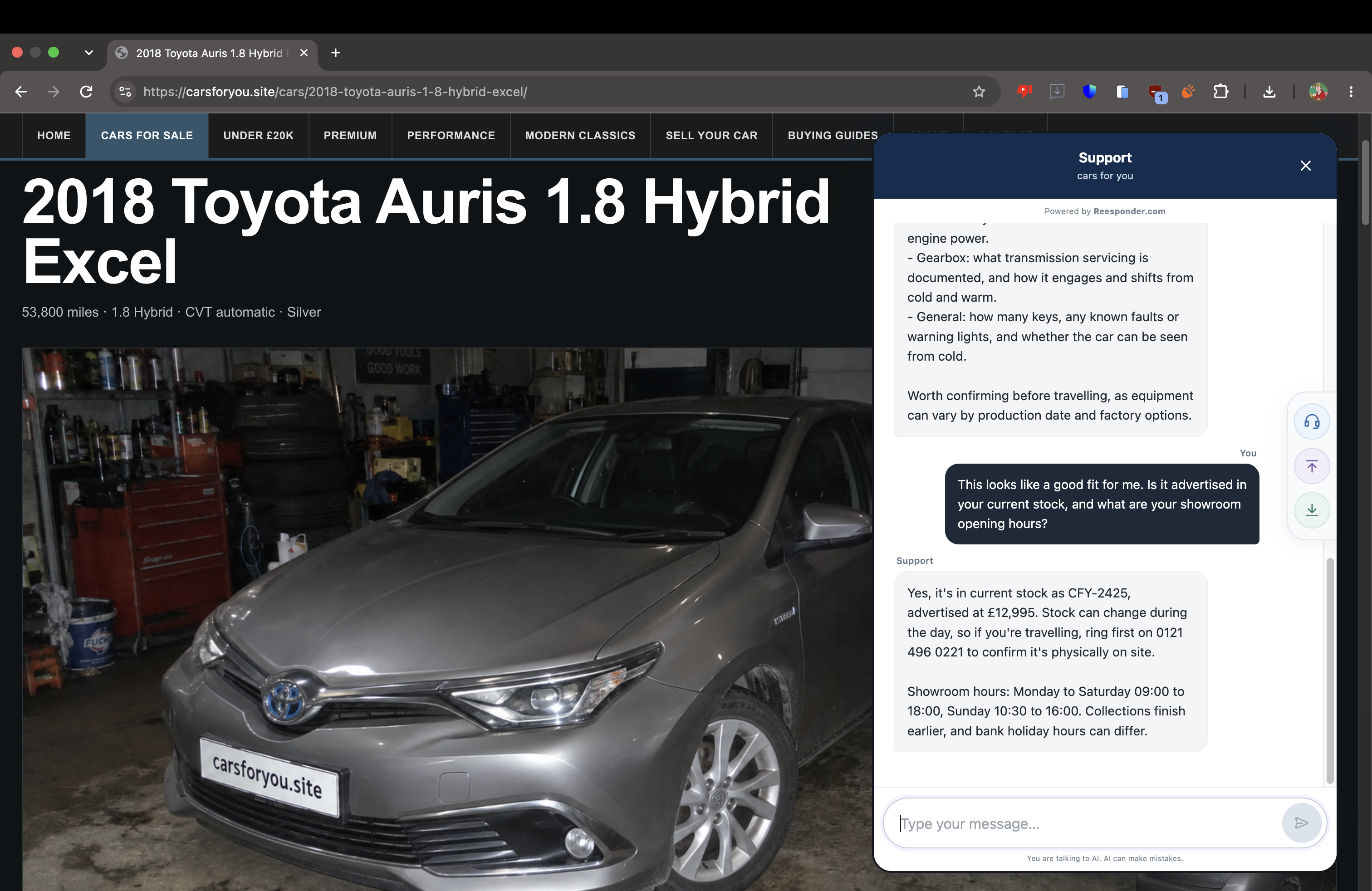The width and height of the screenshot is (1372, 891).
Task: Click the '2018 Toyota Auris 1.8 Hybrid Excel' heading
Action: tap(426, 231)
